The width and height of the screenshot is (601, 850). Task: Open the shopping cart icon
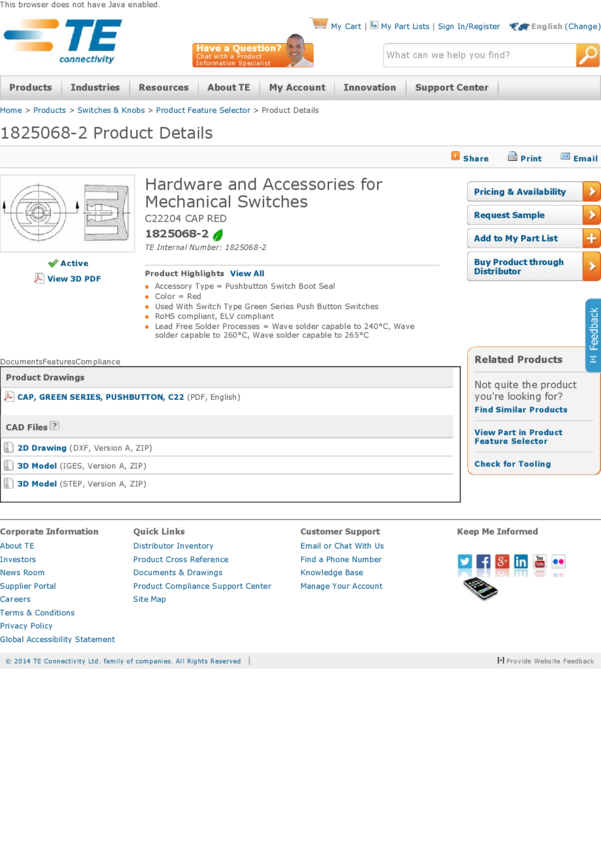click(319, 24)
